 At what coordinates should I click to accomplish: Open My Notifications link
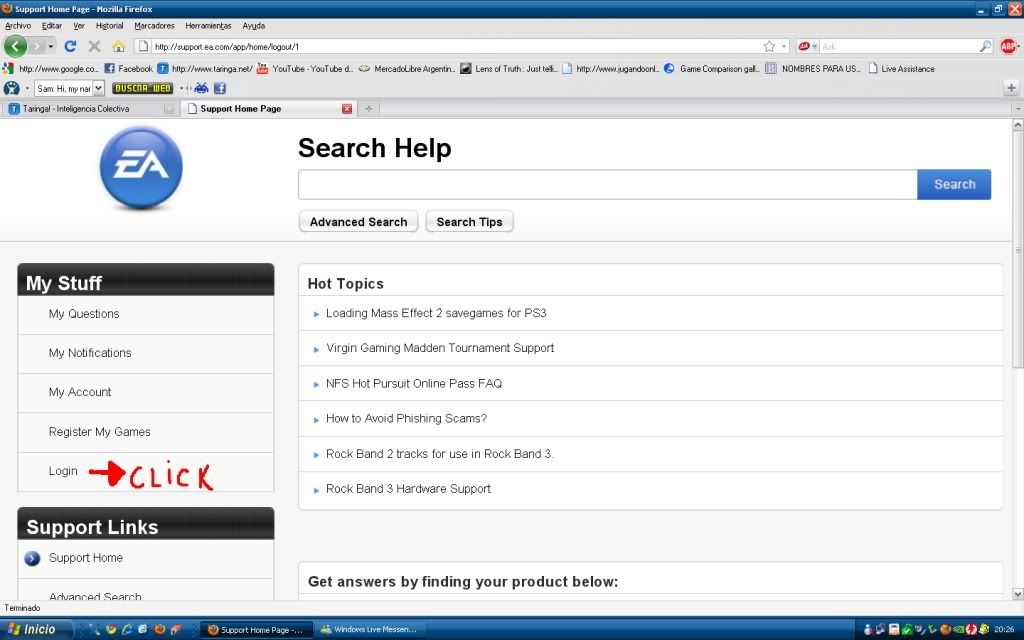tap(90, 353)
